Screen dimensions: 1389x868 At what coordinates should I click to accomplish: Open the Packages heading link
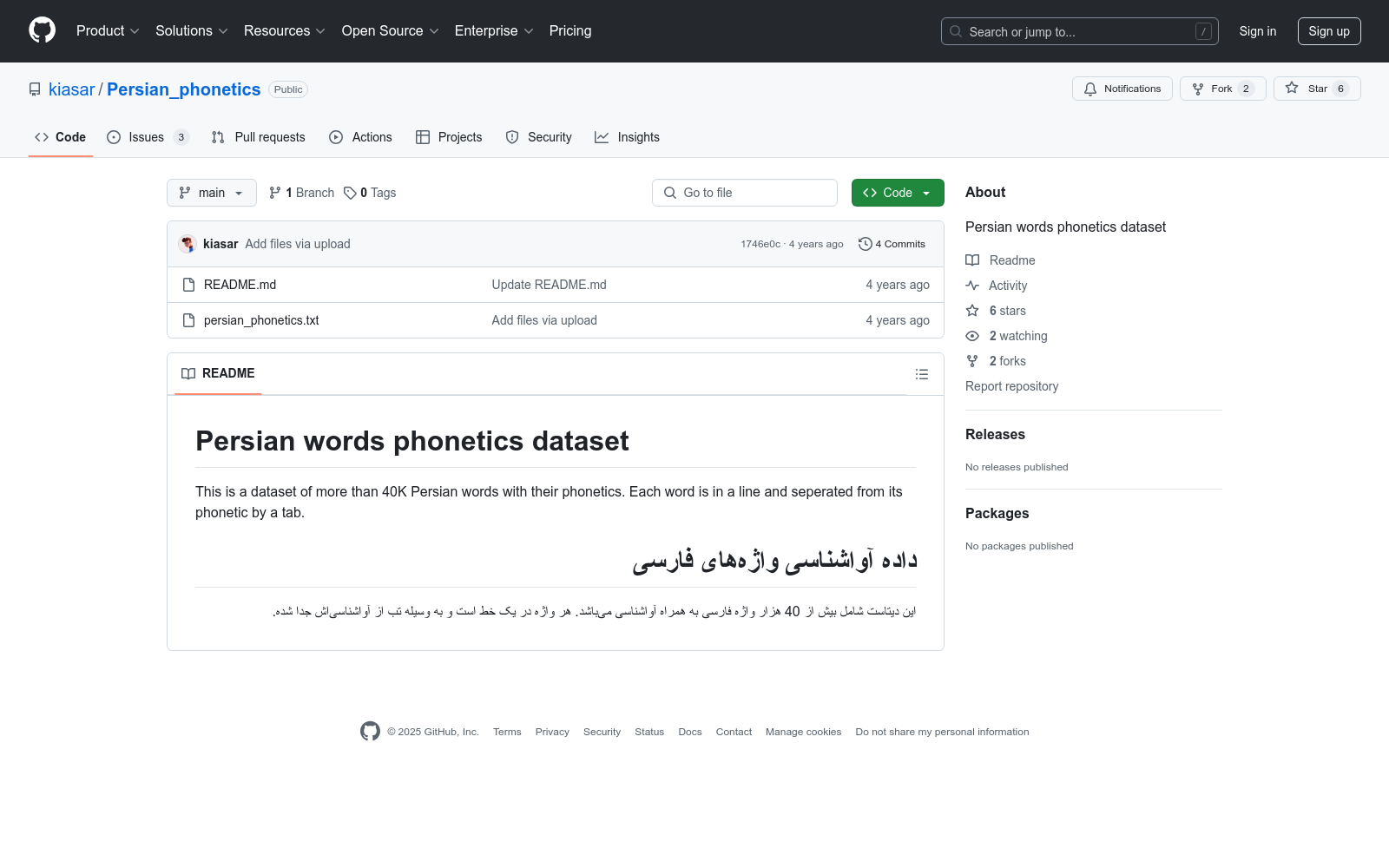pyautogui.click(x=997, y=513)
